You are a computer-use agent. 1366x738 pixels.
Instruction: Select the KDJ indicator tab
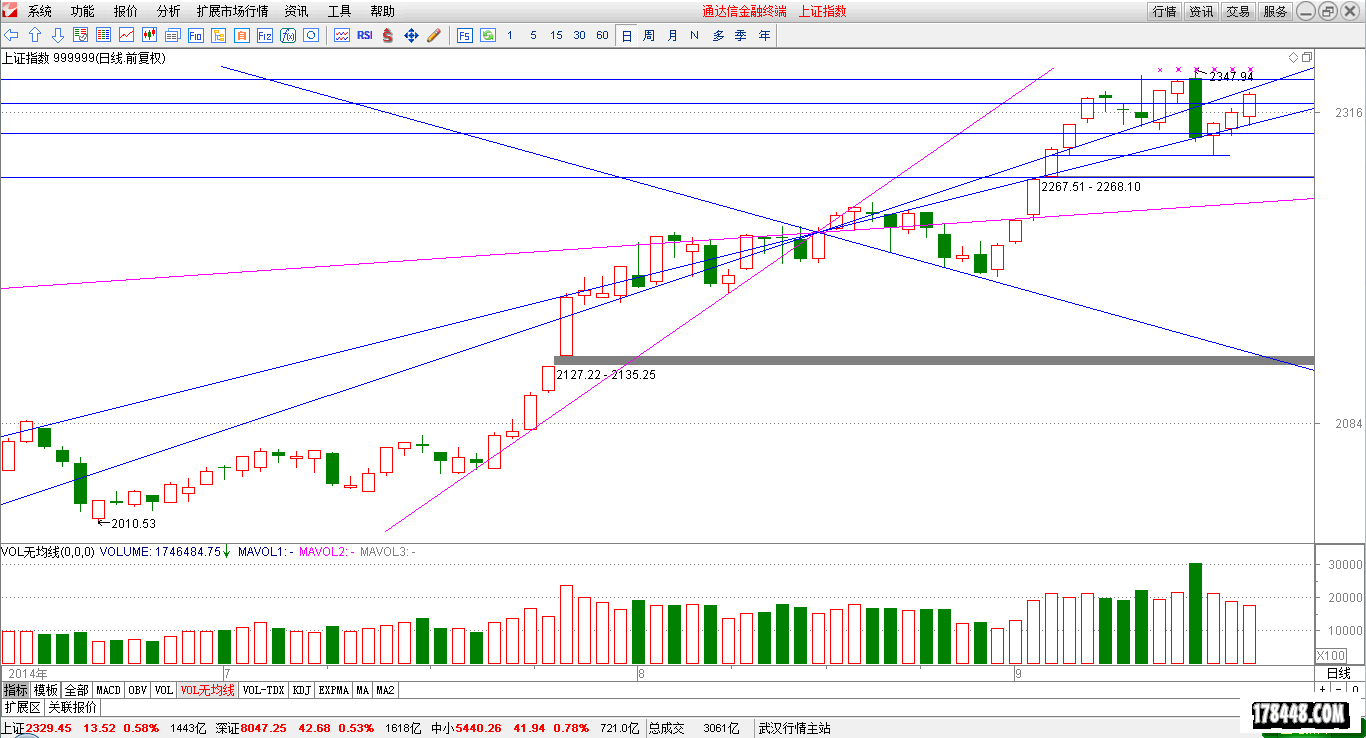[x=302, y=690]
